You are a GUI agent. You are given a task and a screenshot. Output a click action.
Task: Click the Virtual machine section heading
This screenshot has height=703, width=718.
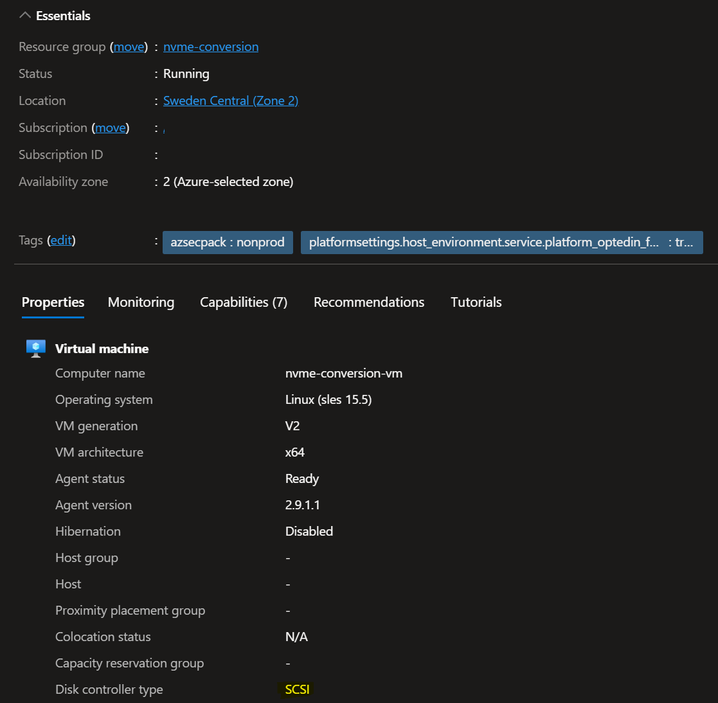pos(102,349)
